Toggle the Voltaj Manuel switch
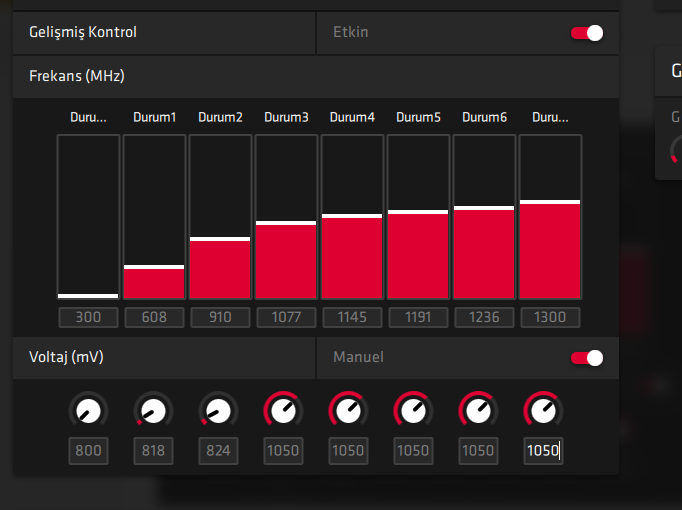 click(587, 358)
